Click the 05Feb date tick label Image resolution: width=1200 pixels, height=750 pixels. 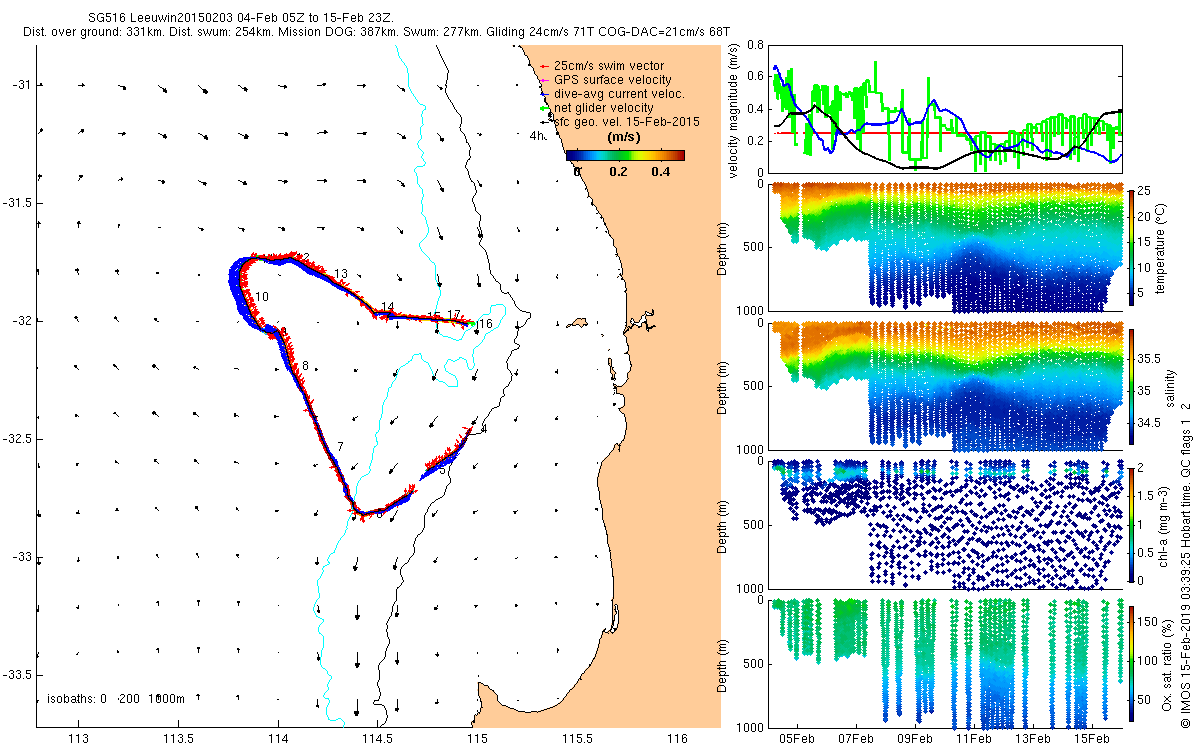(799, 739)
